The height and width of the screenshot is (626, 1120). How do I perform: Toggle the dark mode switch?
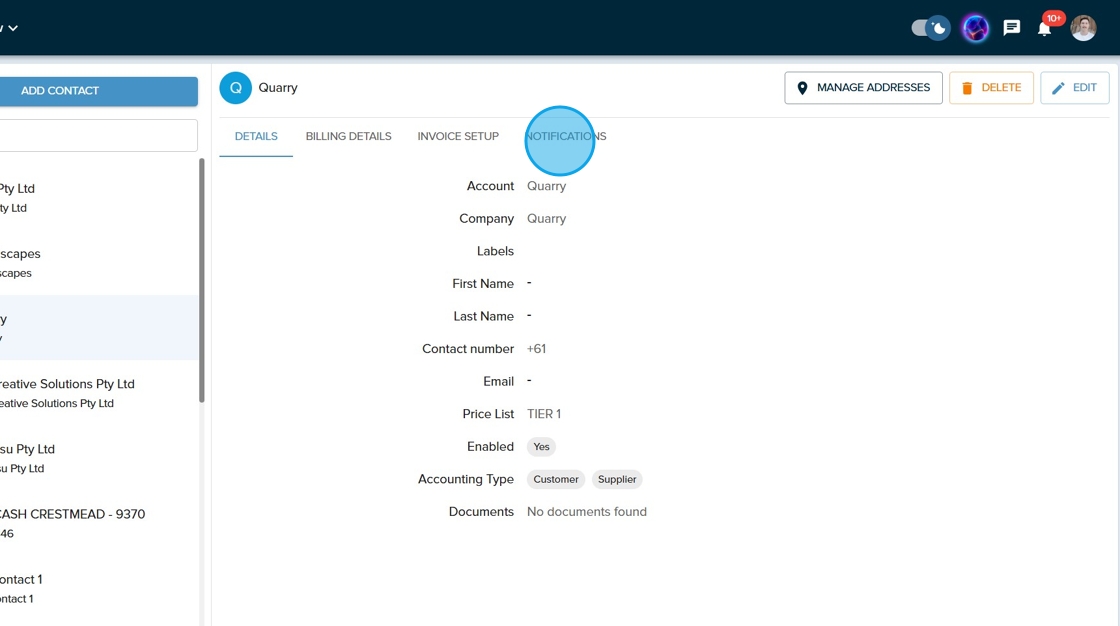click(930, 28)
